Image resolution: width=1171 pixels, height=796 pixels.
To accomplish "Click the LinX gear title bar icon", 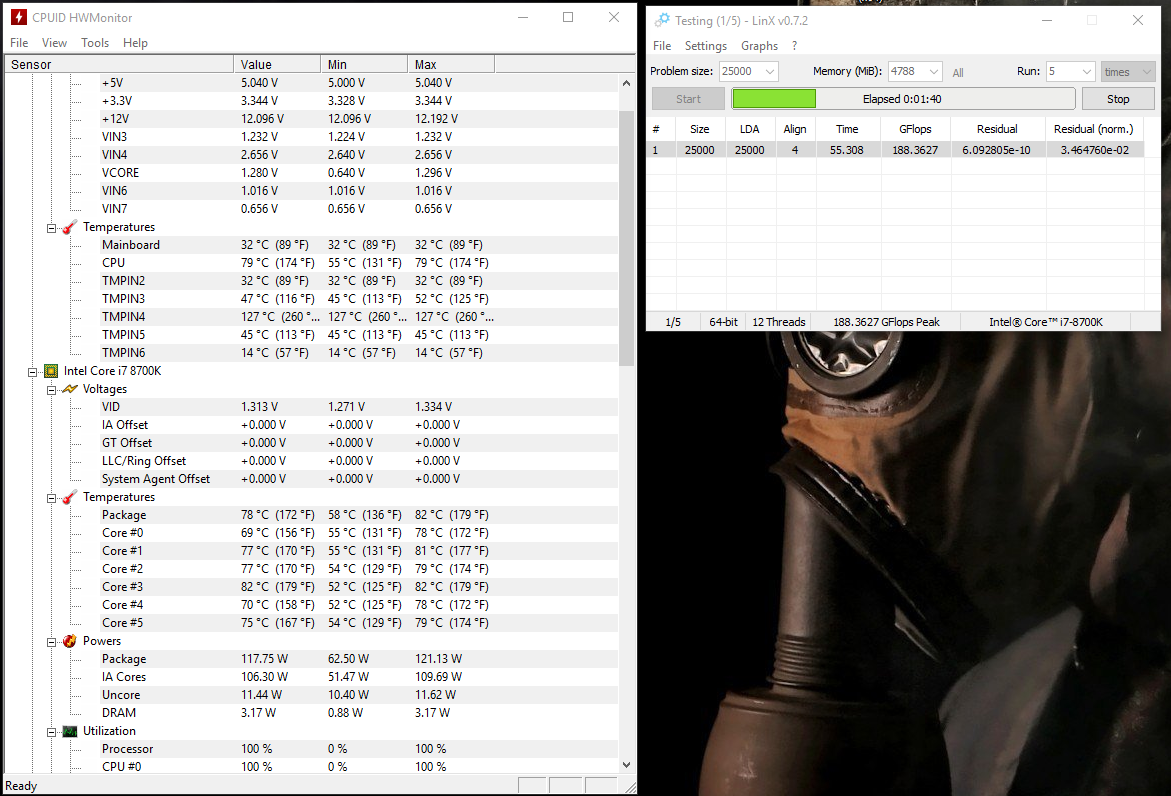I will 662,20.
